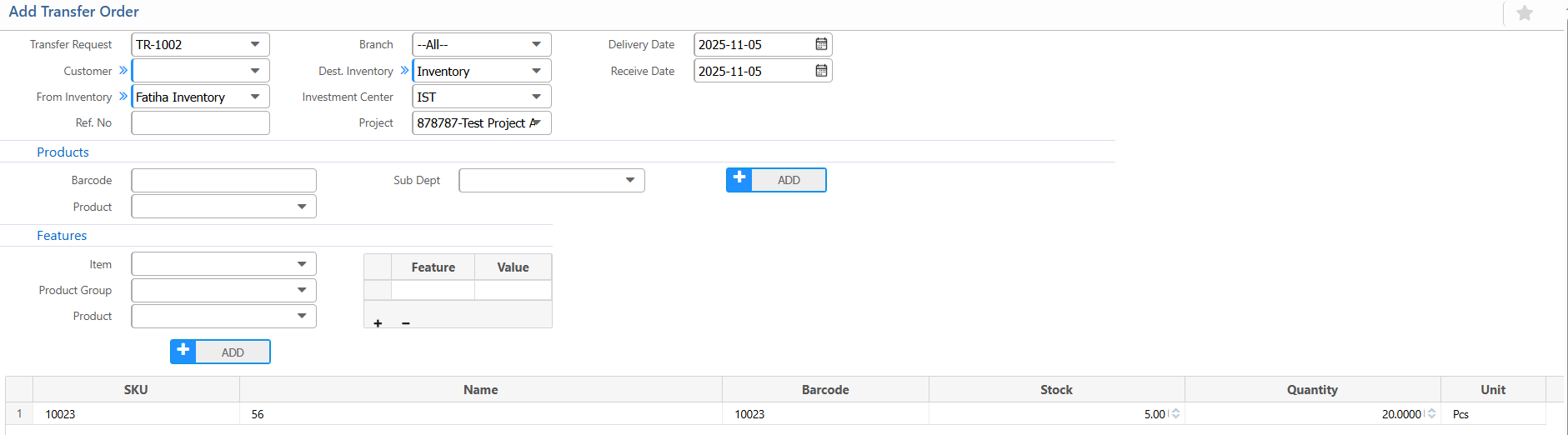Expand the Transfer Request dropdown

click(255, 44)
